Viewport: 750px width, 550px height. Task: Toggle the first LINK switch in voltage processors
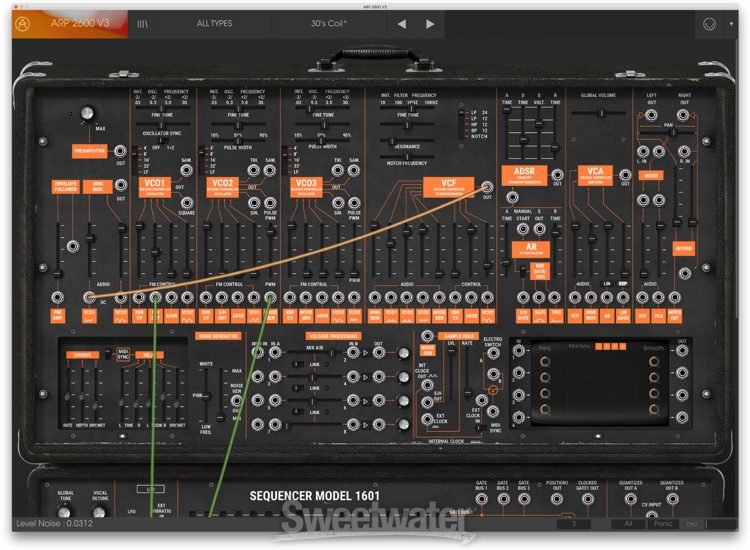pyautogui.click(x=298, y=364)
